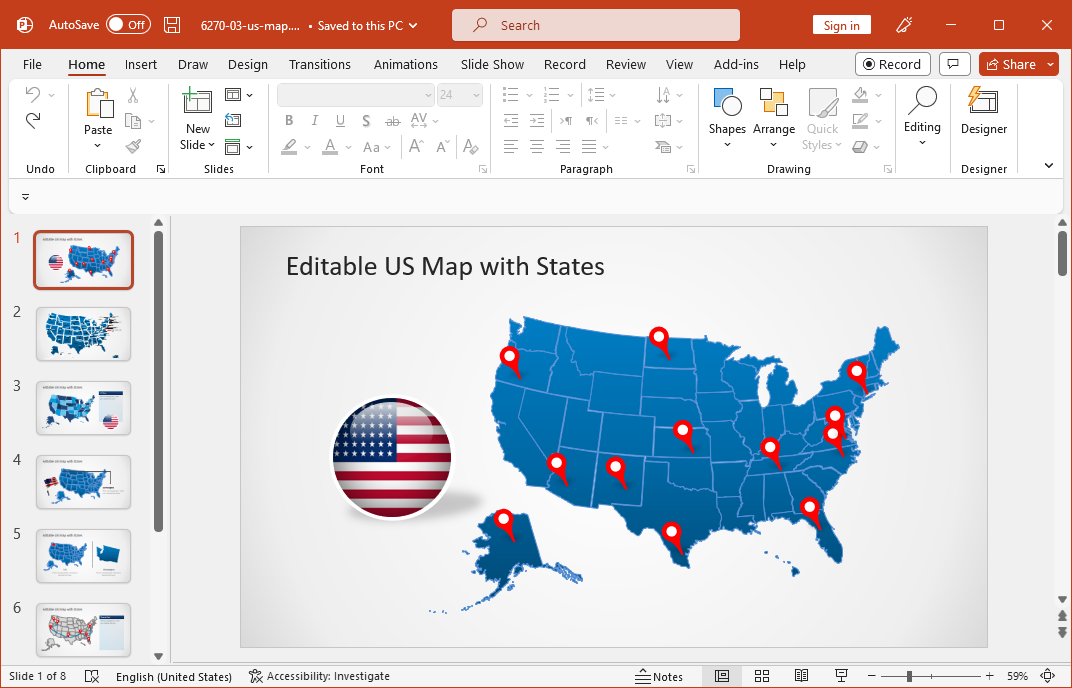
Task: Toggle the Notes pane
Action: click(660, 676)
